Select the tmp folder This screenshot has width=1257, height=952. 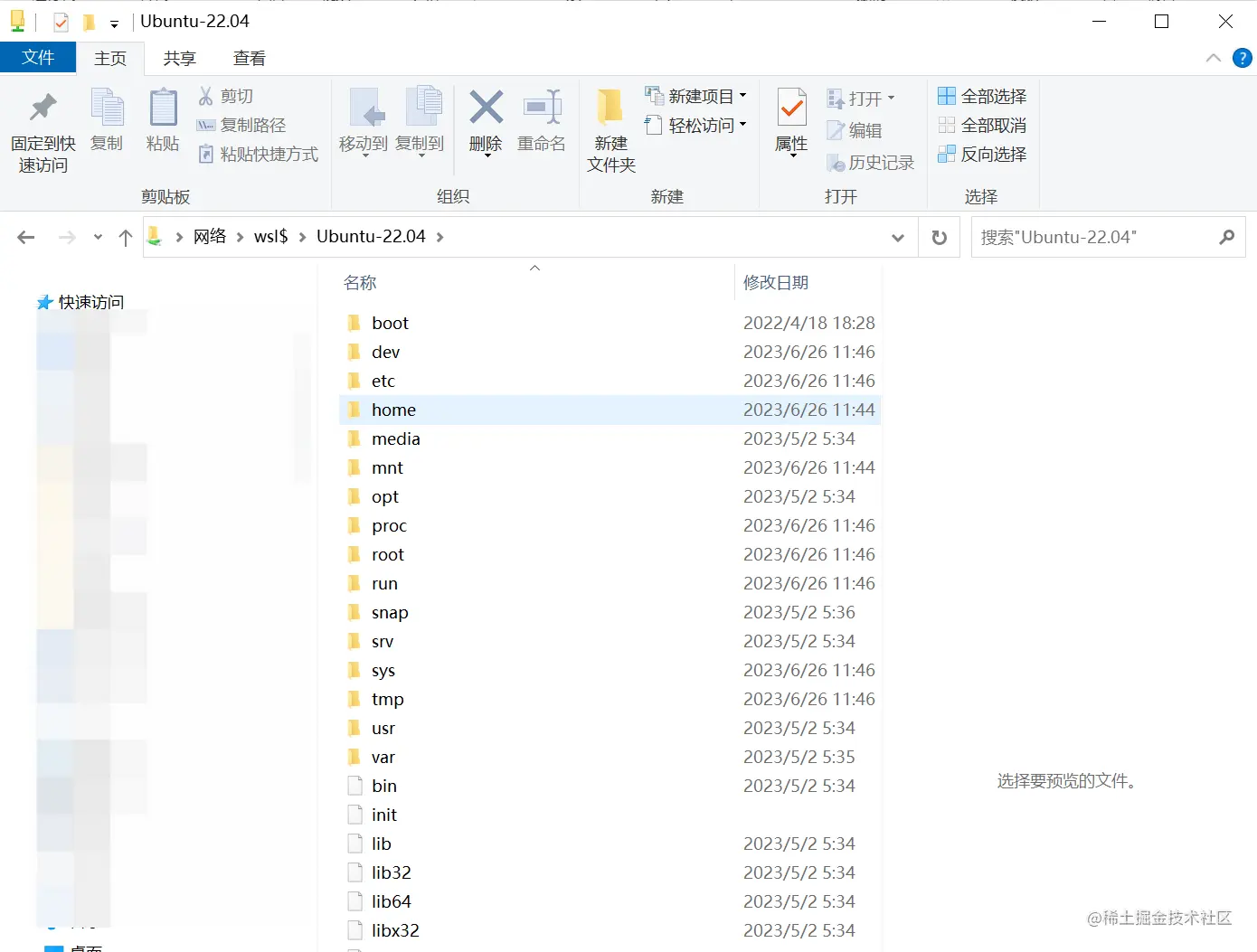tap(610, 699)
